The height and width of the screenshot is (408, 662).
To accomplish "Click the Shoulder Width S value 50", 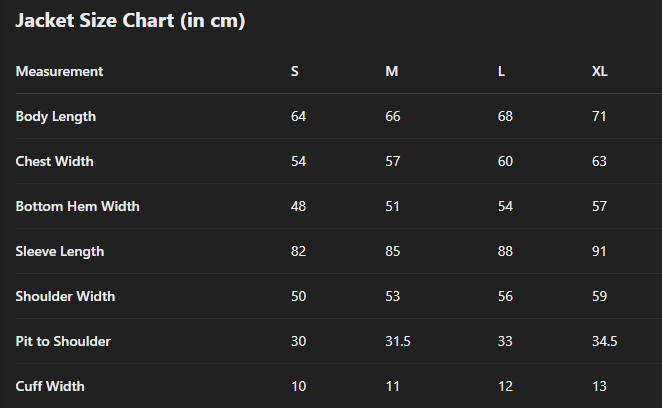I will 298,296.
